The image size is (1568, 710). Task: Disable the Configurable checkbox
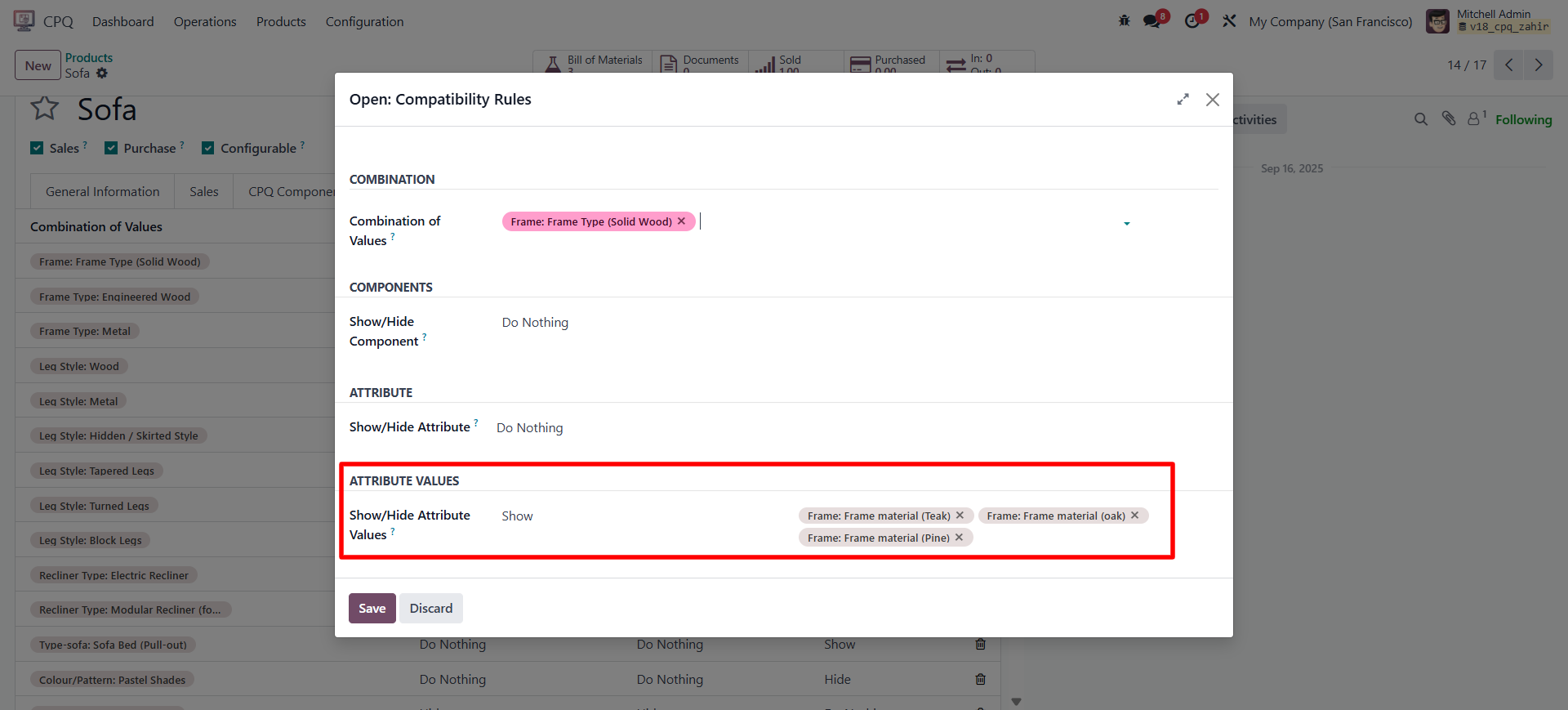coord(207,148)
